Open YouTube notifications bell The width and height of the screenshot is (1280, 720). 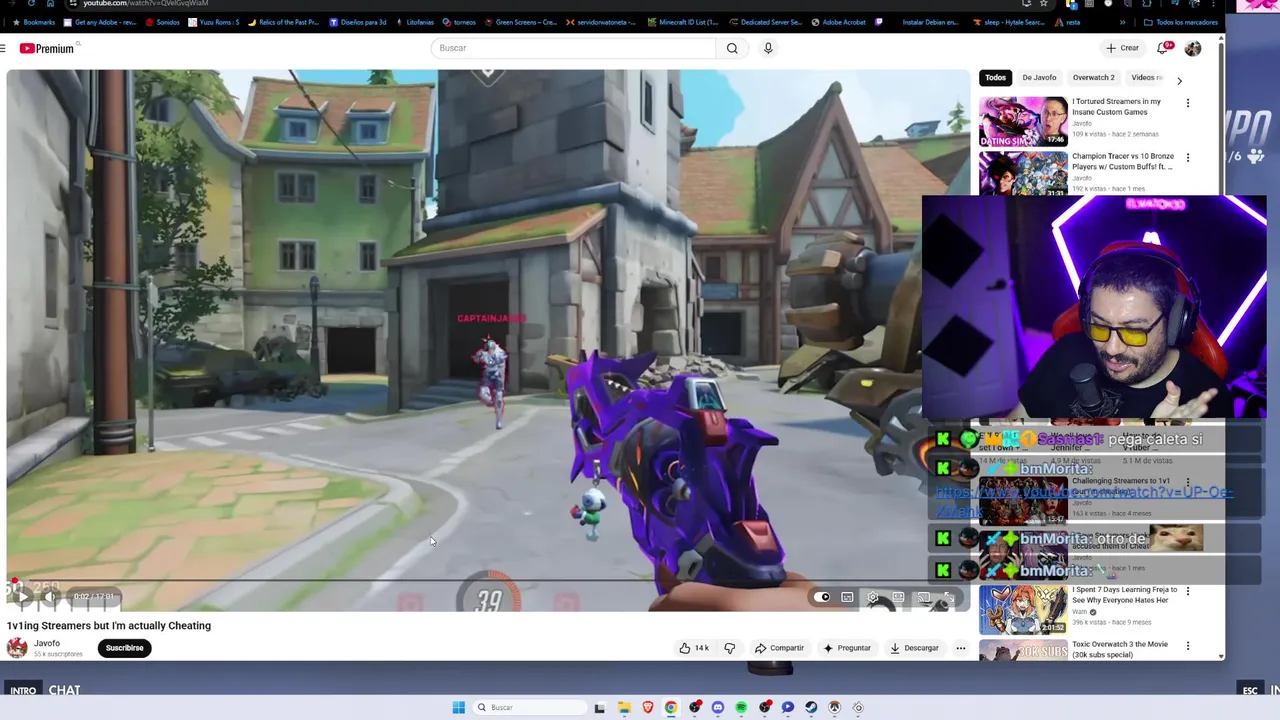coord(1162,48)
